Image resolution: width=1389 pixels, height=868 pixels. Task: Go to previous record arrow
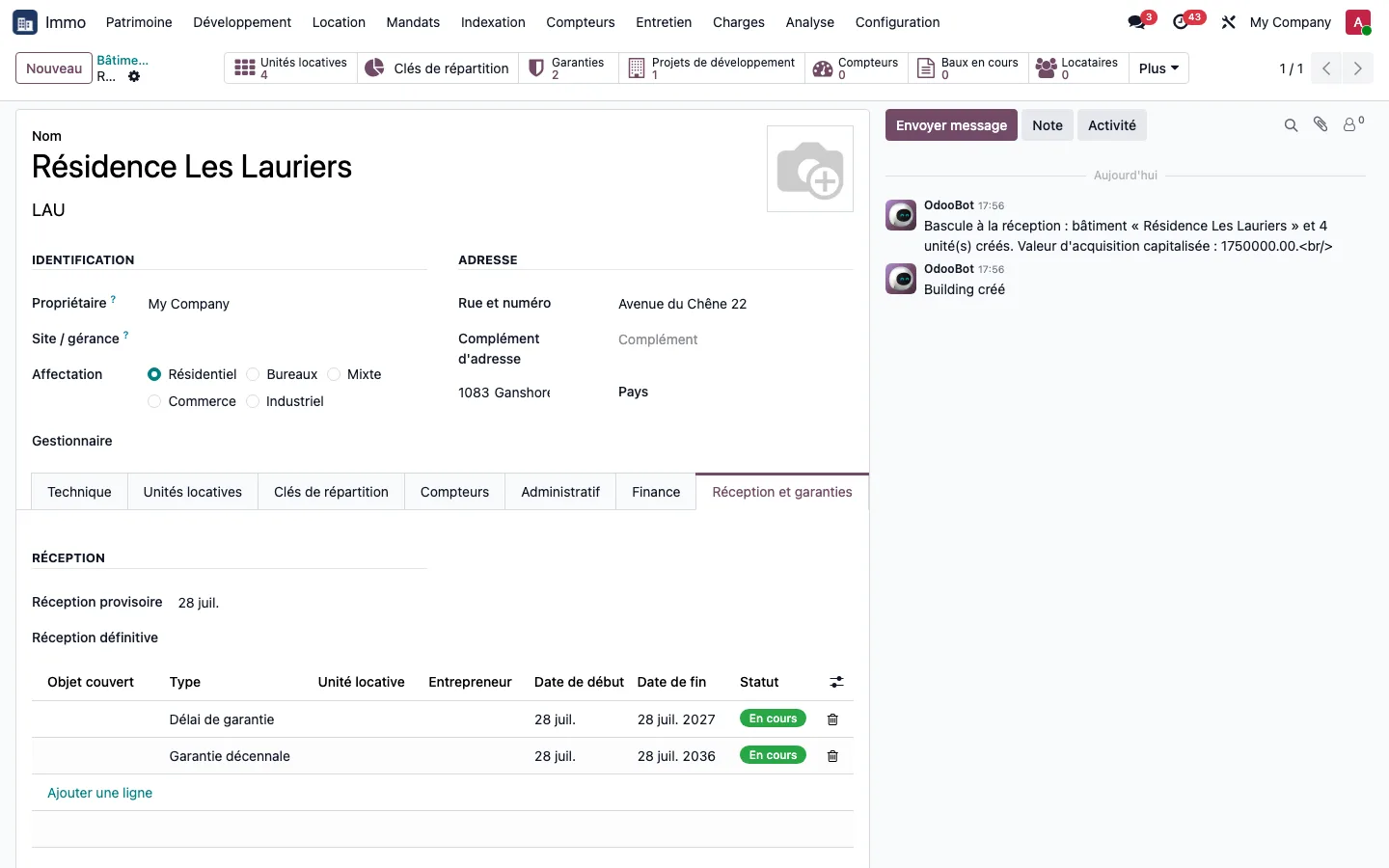(1326, 68)
